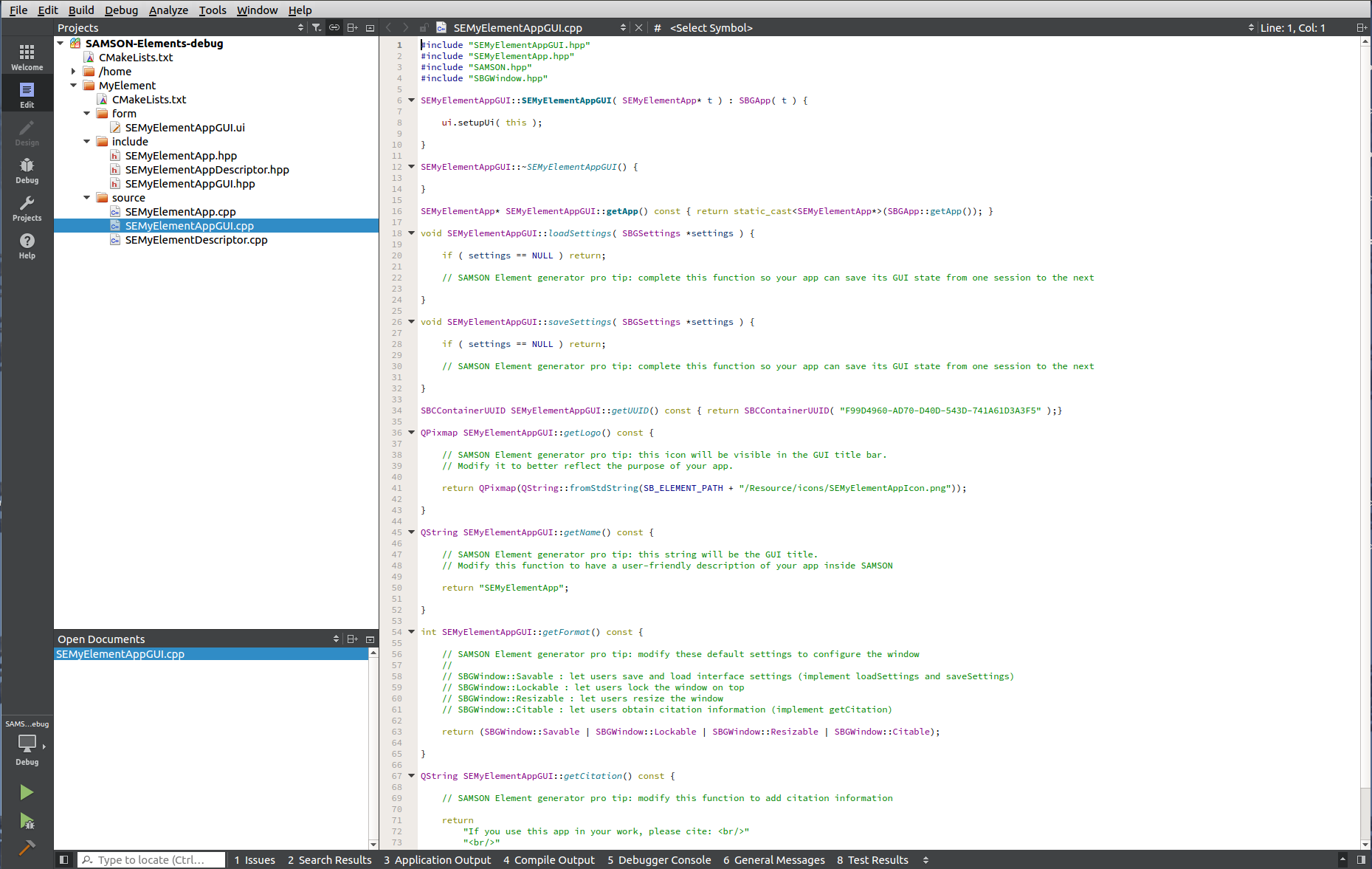Screen dimensions: 1372x869
Task: Collapse the loadSettings function fold marker
Action: point(411,233)
